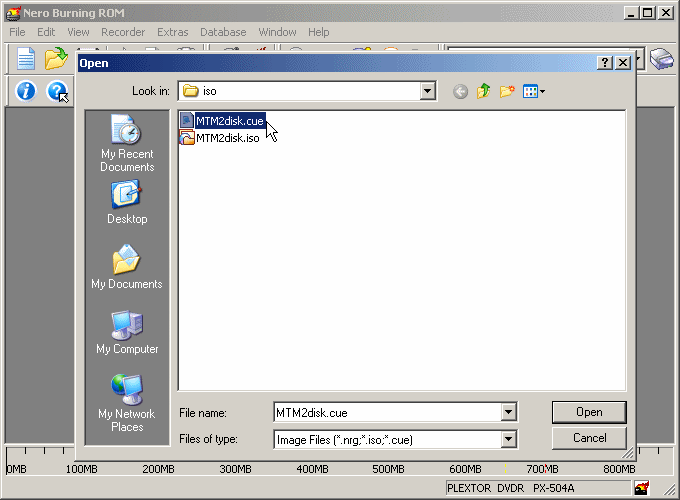
Task: Open the View Menu dropdown button
Action: click(x=533, y=91)
